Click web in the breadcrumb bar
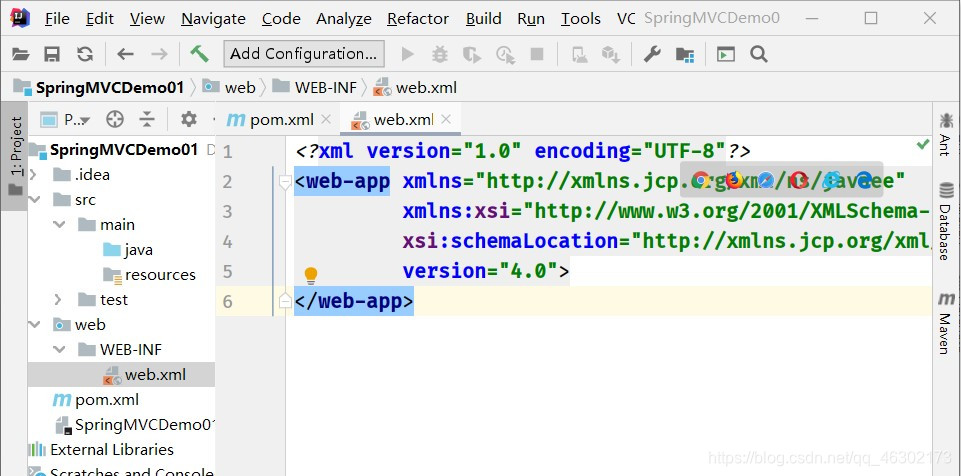The height and width of the screenshot is (476, 961). point(229,88)
